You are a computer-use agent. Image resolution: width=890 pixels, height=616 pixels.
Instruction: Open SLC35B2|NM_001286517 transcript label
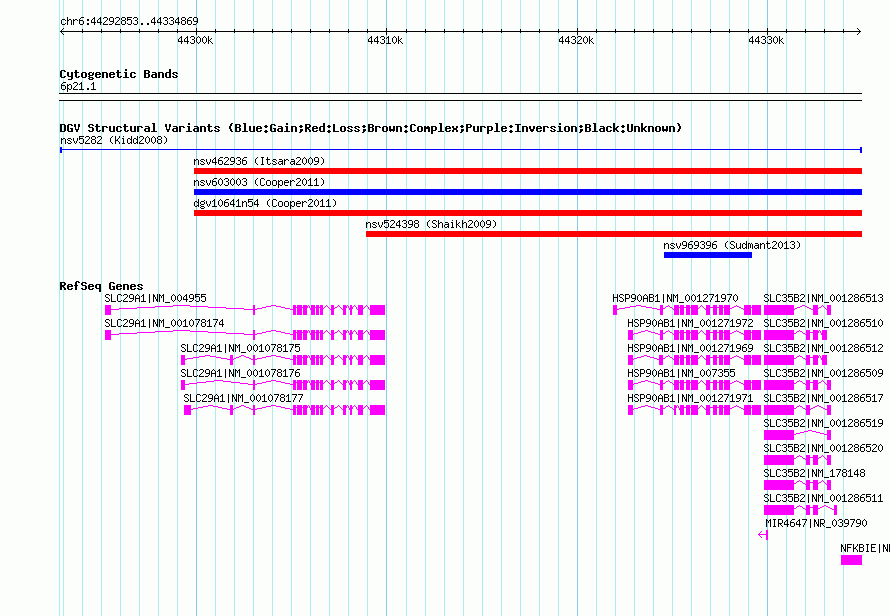click(x=824, y=398)
